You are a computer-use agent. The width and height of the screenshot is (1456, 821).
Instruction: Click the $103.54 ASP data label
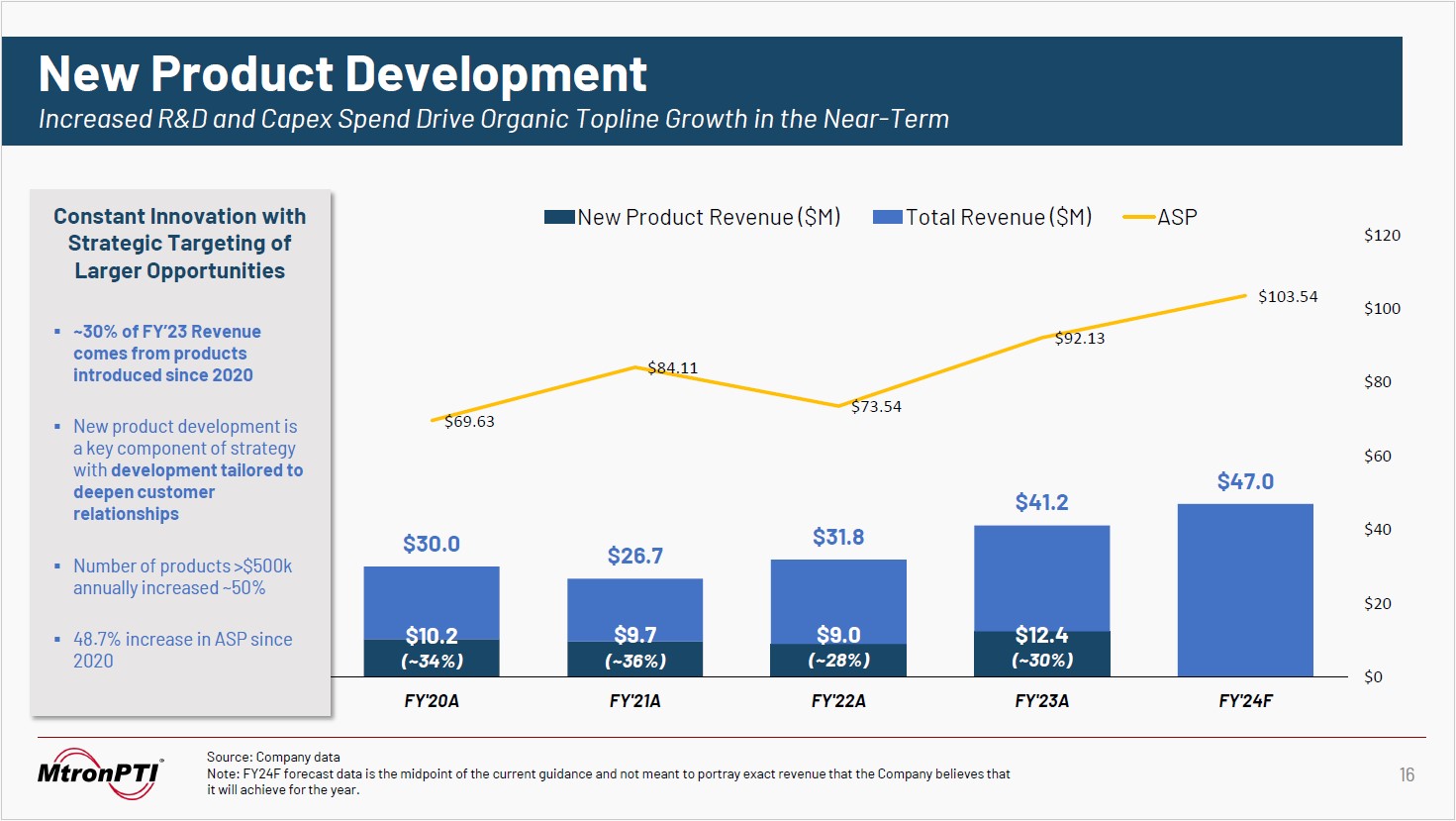click(1288, 296)
